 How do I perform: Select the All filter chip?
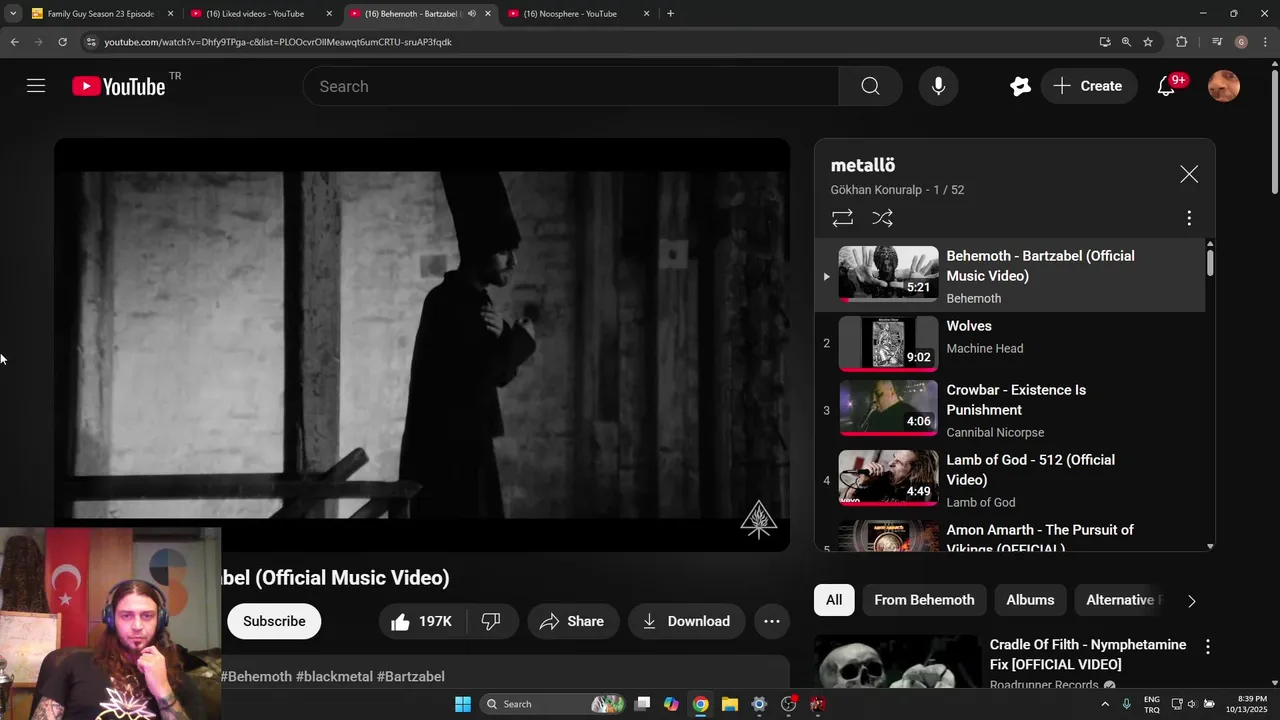834,600
